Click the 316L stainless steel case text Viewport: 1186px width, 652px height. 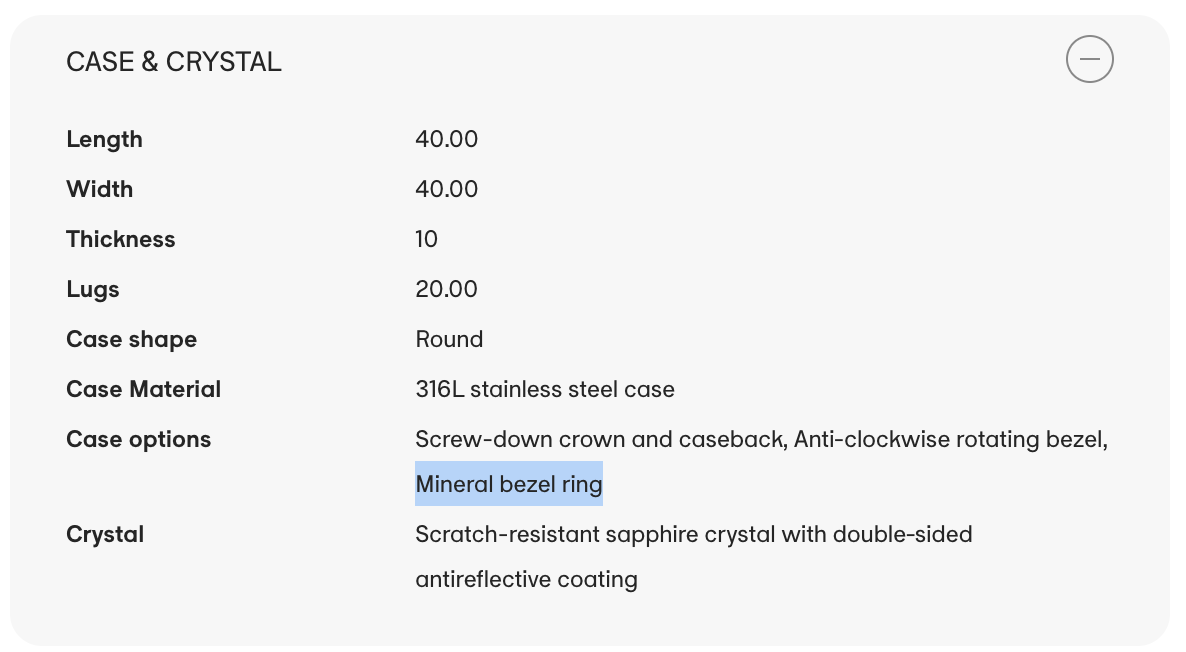(545, 389)
